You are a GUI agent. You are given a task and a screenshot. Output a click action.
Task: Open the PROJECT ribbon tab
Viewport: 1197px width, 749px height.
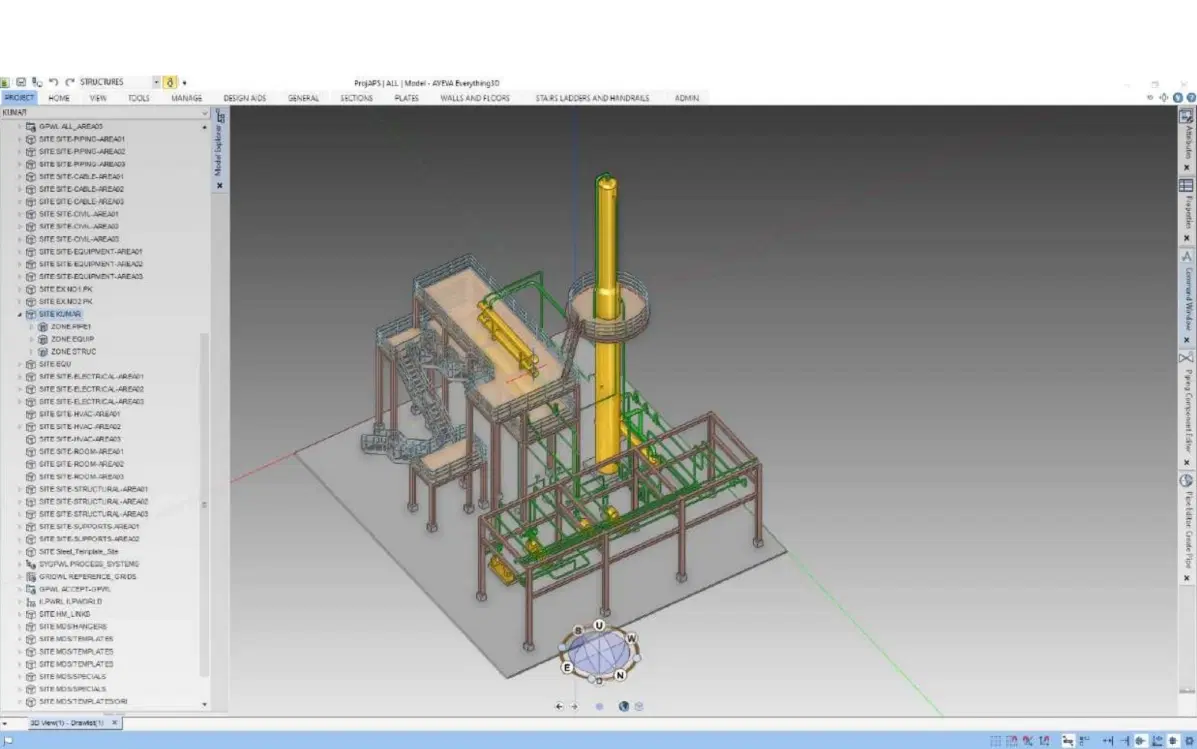[18, 98]
